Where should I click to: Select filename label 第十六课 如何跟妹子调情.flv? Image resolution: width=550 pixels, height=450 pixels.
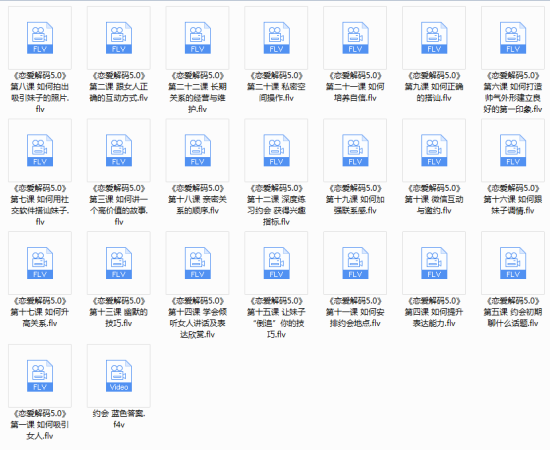[x=513, y=199]
